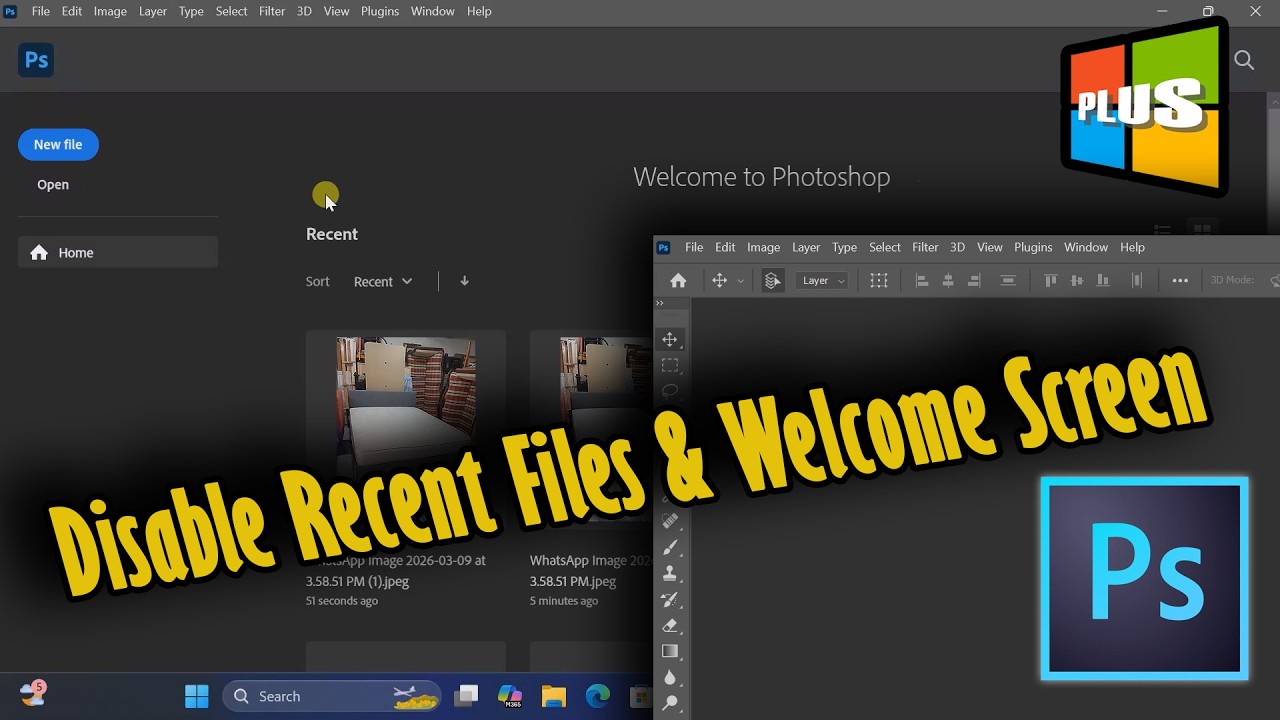Open Select menu in the workspace window

(885, 247)
